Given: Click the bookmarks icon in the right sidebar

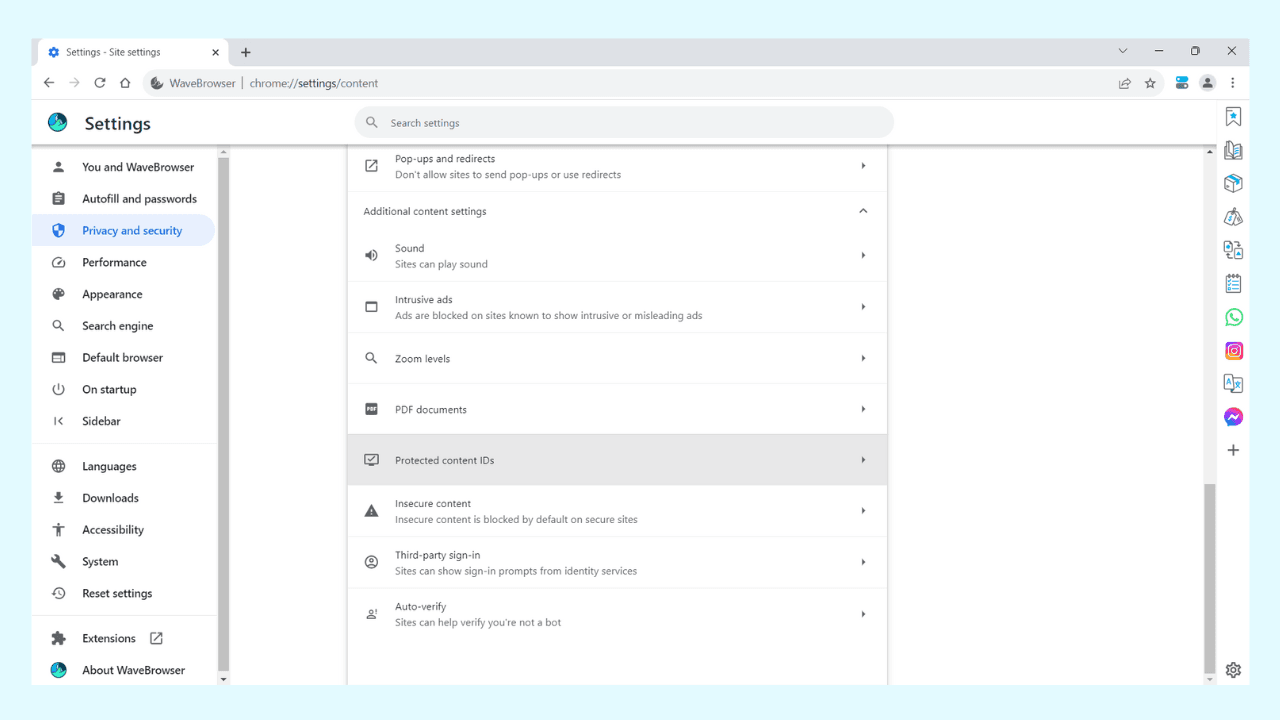Looking at the screenshot, I should point(1233,117).
